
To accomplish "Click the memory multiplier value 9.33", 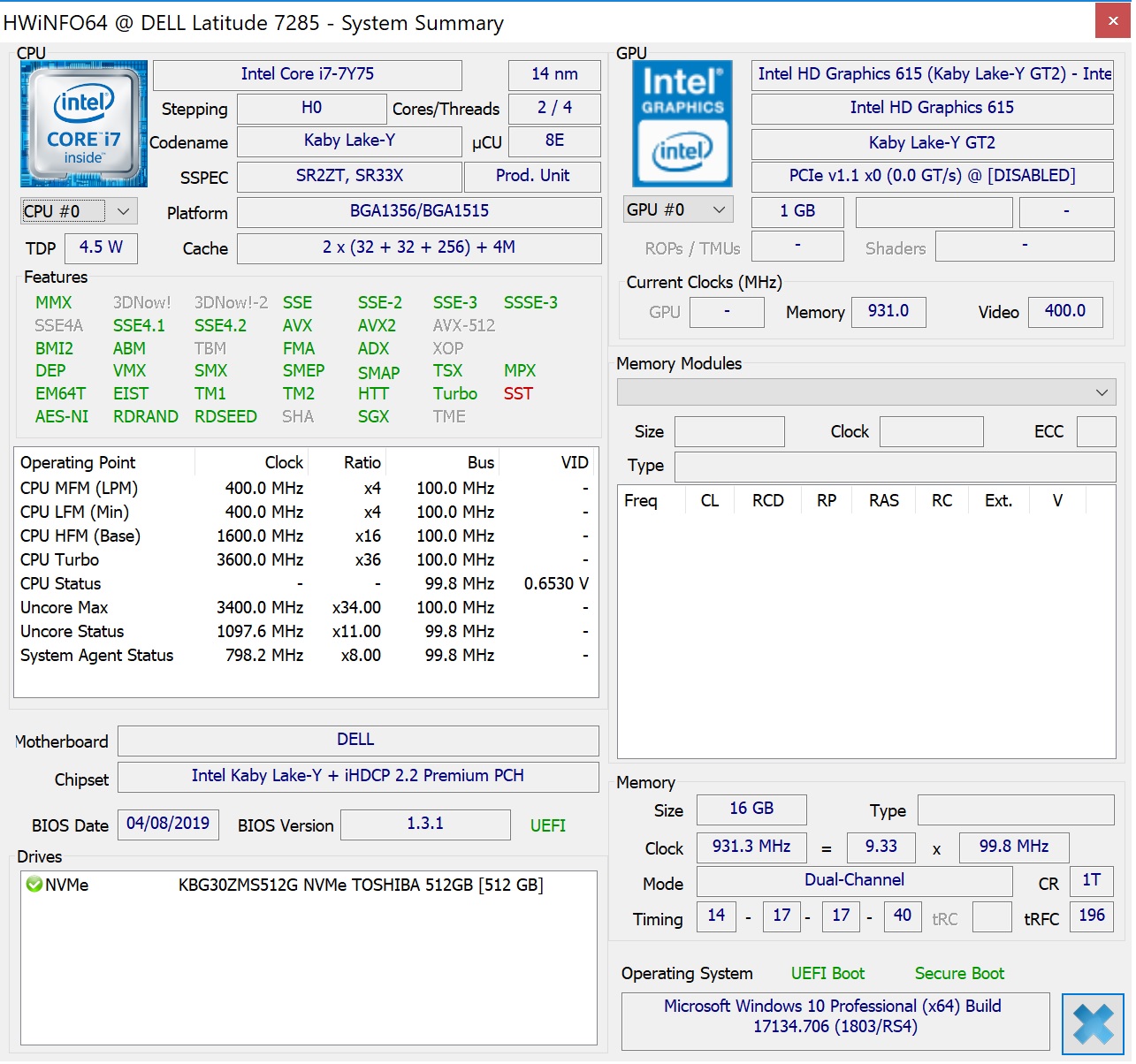I will click(881, 847).
